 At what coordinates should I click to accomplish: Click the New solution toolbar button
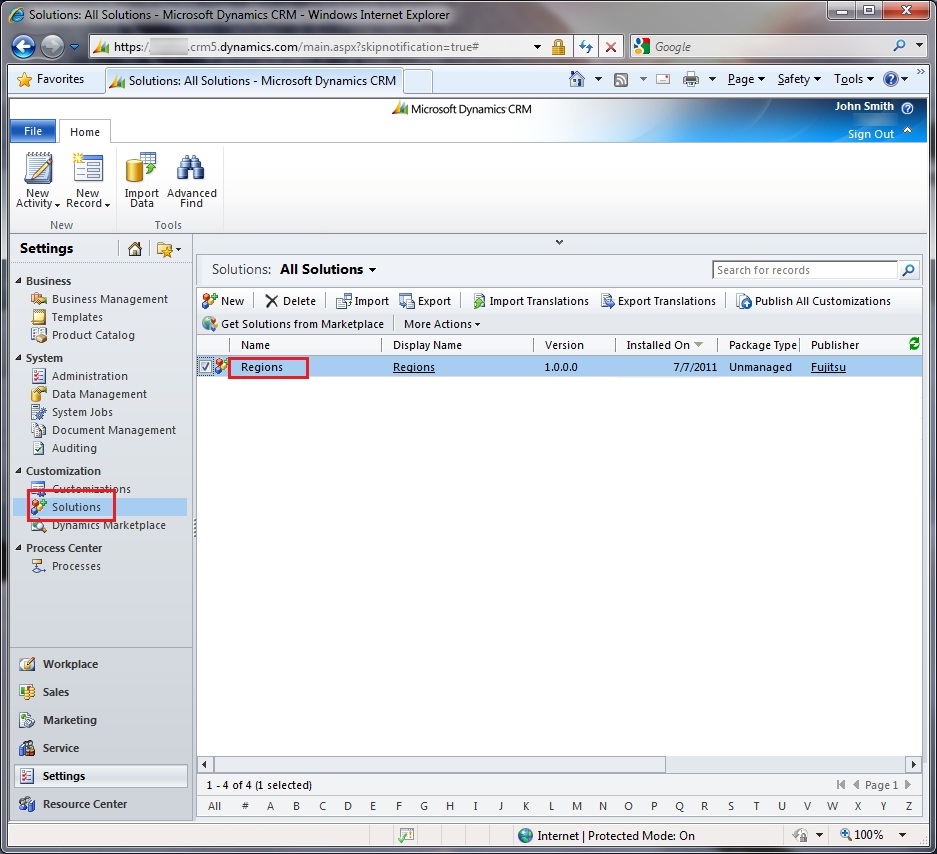223,301
